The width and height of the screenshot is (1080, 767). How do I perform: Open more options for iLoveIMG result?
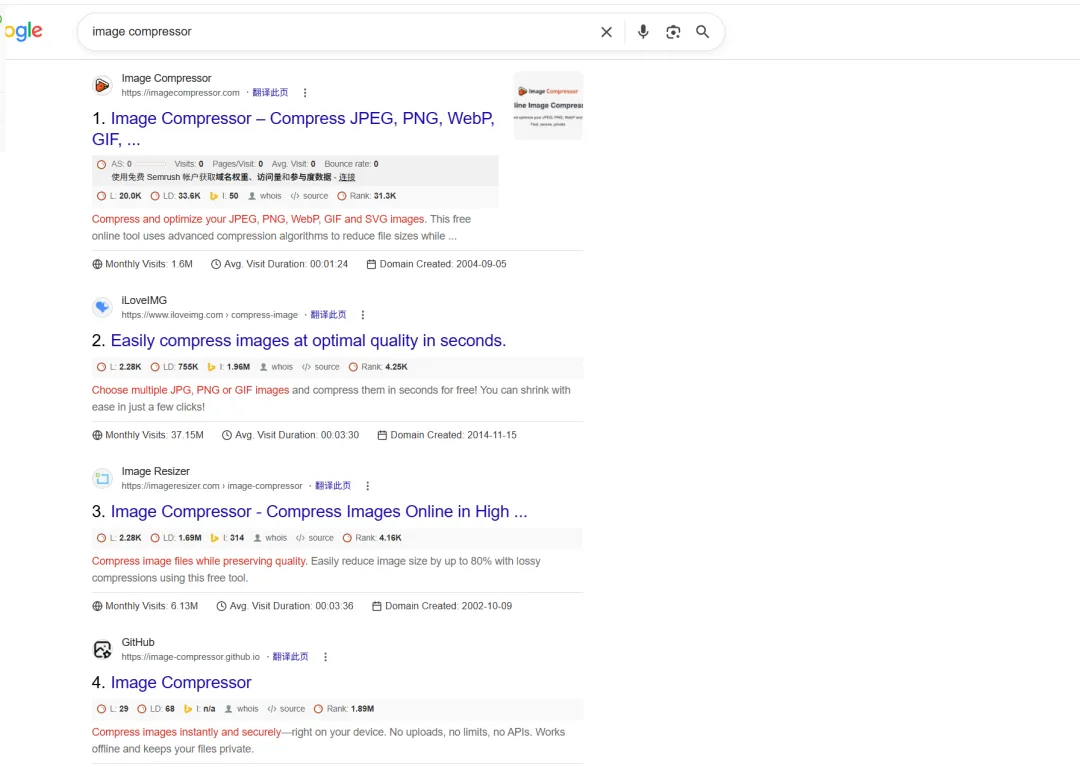(363, 315)
